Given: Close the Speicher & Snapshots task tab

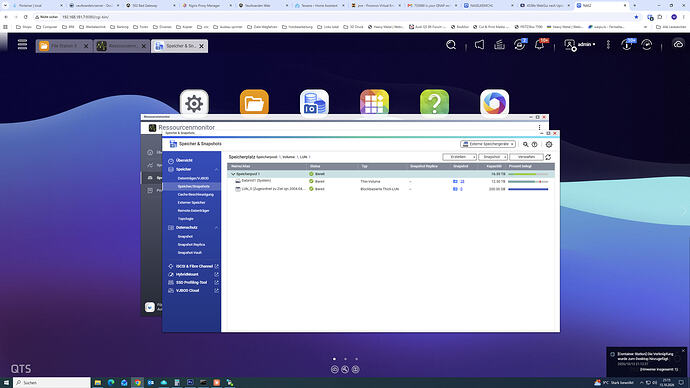Looking at the screenshot, I should pyautogui.click(x=202, y=46).
